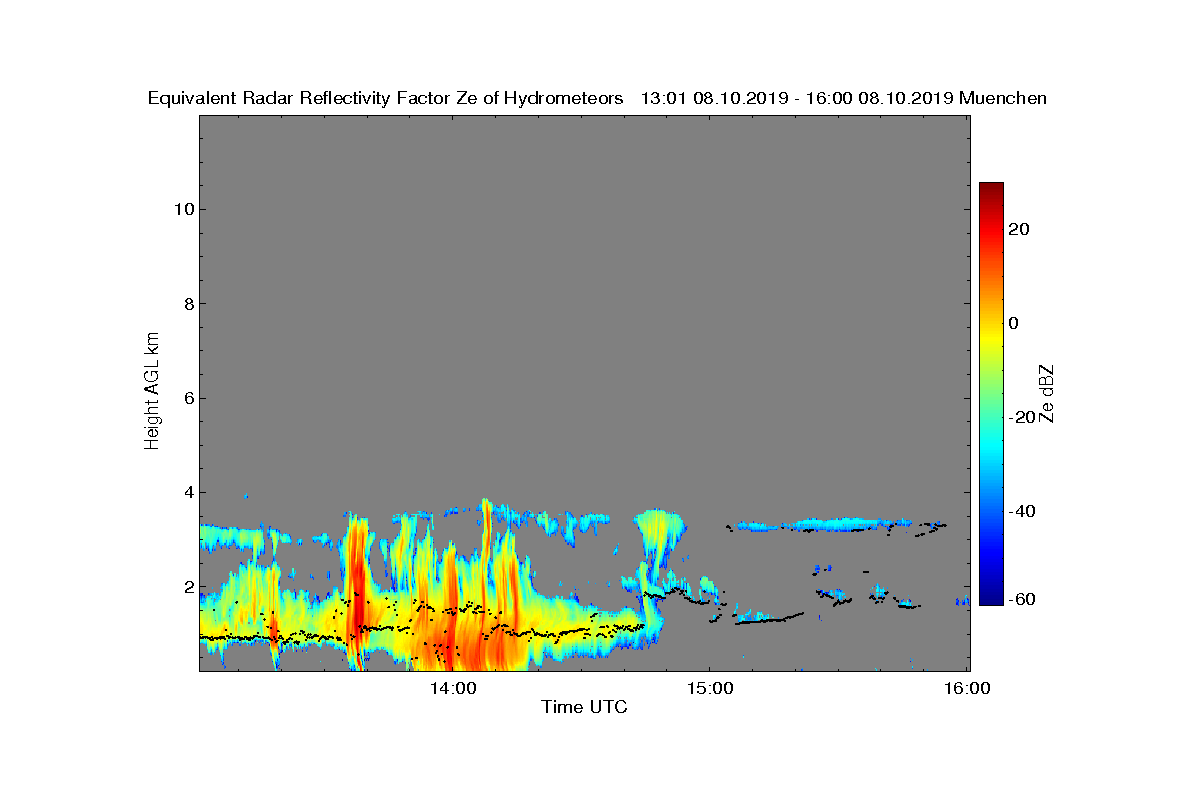Viewport: 1200px width, 800px height.
Task: Click the 'Ze dBZ' colorbar label
Action: (1047, 393)
